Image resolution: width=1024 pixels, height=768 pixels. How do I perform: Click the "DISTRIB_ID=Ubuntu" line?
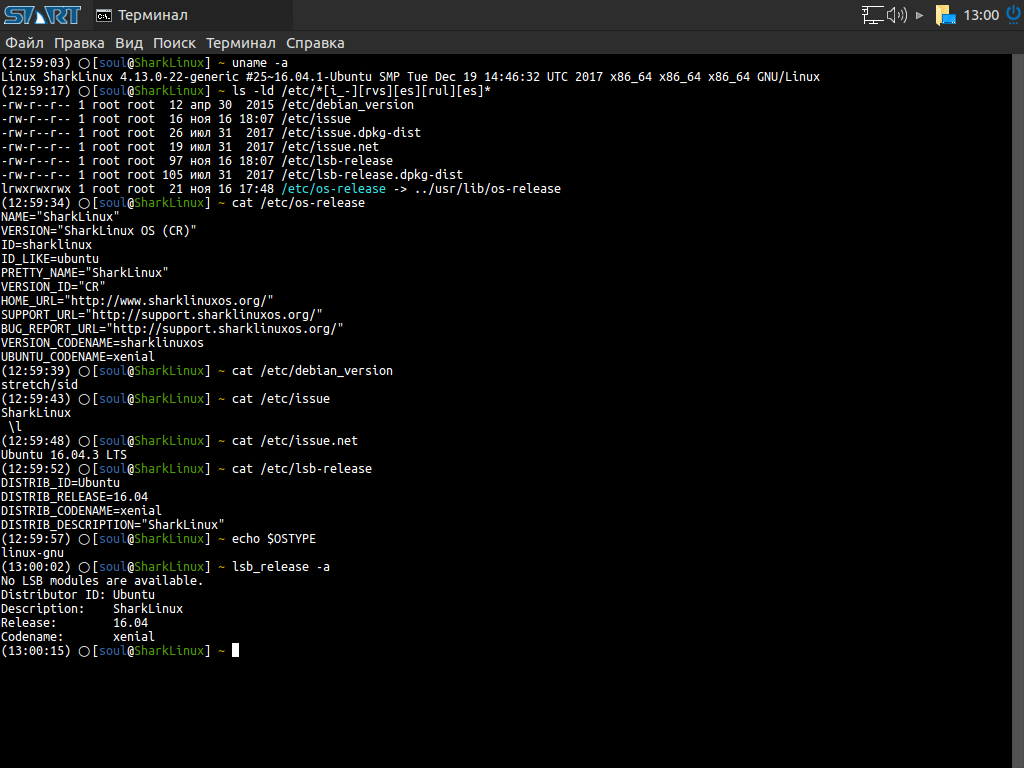(60, 483)
